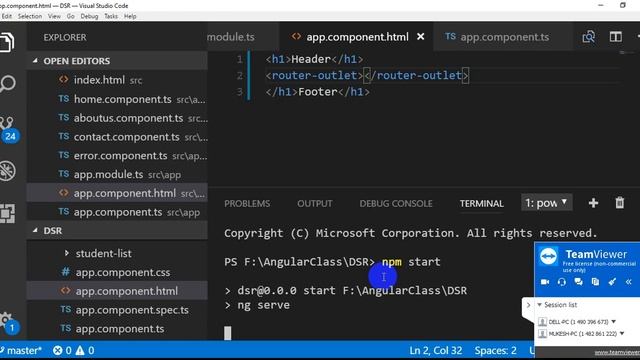Open the Selection menu
Screen dimensions: 640x360
coord(30,16)
